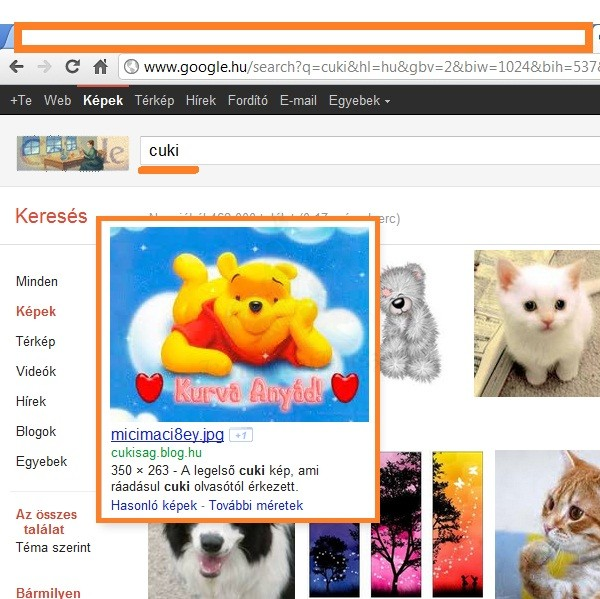Click the Winnie the Pooh preview image
Viewport: 600px width, 599px height.
pyautogui.click(x=239, y=324)
